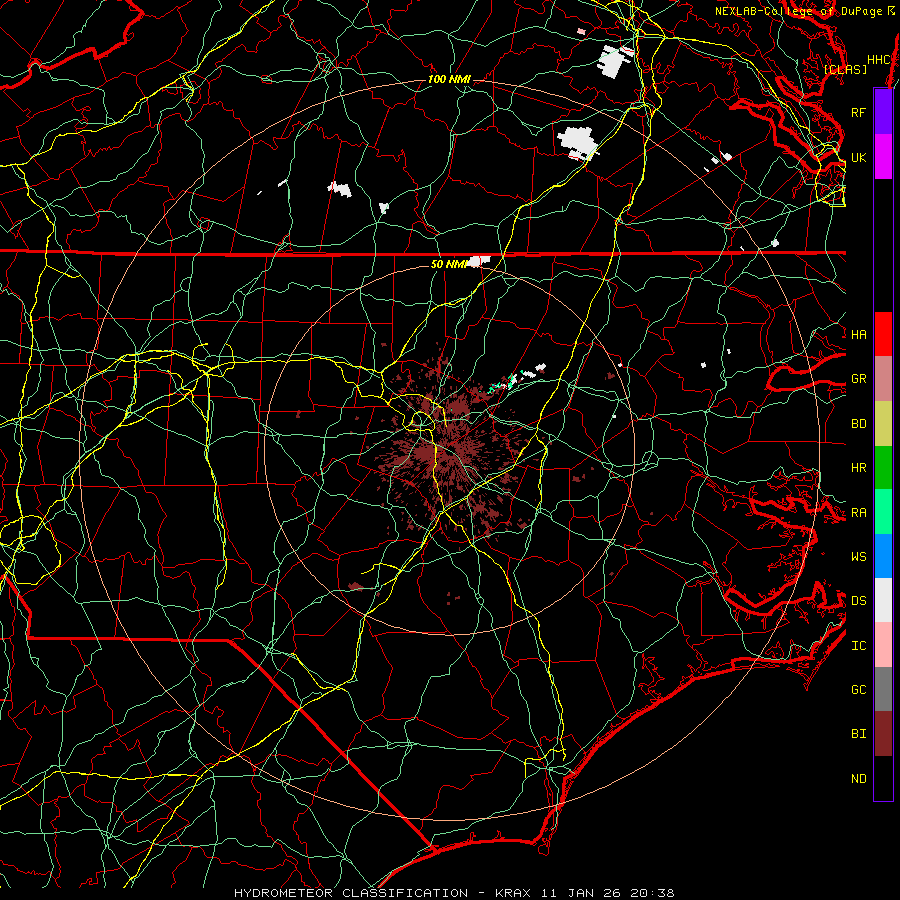Click the 'NEXLAB-College of DuPage' credit text
Viewport: 900px width, 900px height.
pyautogui.click(x=800, y=11)
